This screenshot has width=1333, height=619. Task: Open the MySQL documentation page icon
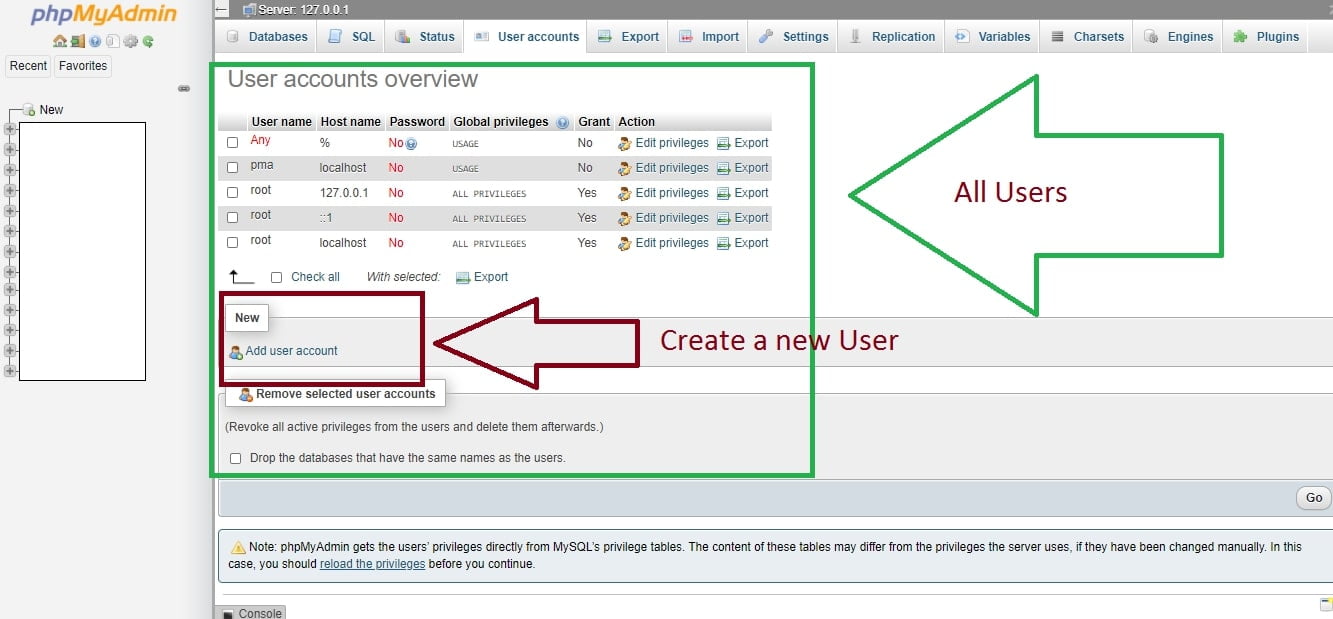[112, 42]
